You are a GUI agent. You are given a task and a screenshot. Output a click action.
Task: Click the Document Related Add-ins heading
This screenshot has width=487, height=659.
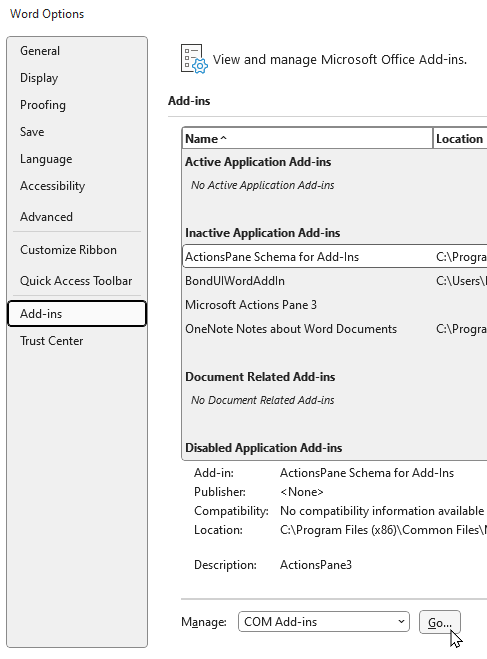coord(260,377)
